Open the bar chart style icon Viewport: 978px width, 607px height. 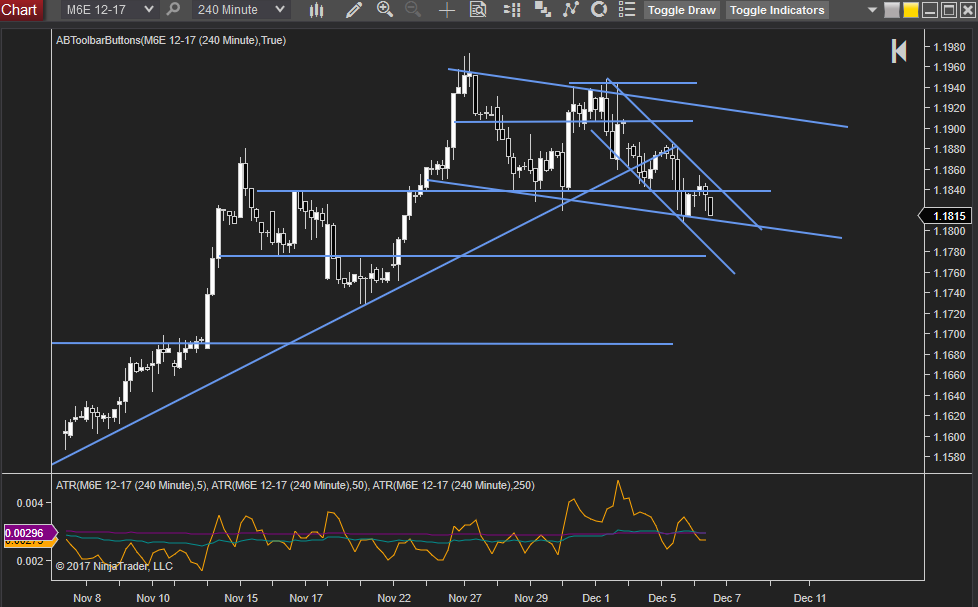(316, 9)
